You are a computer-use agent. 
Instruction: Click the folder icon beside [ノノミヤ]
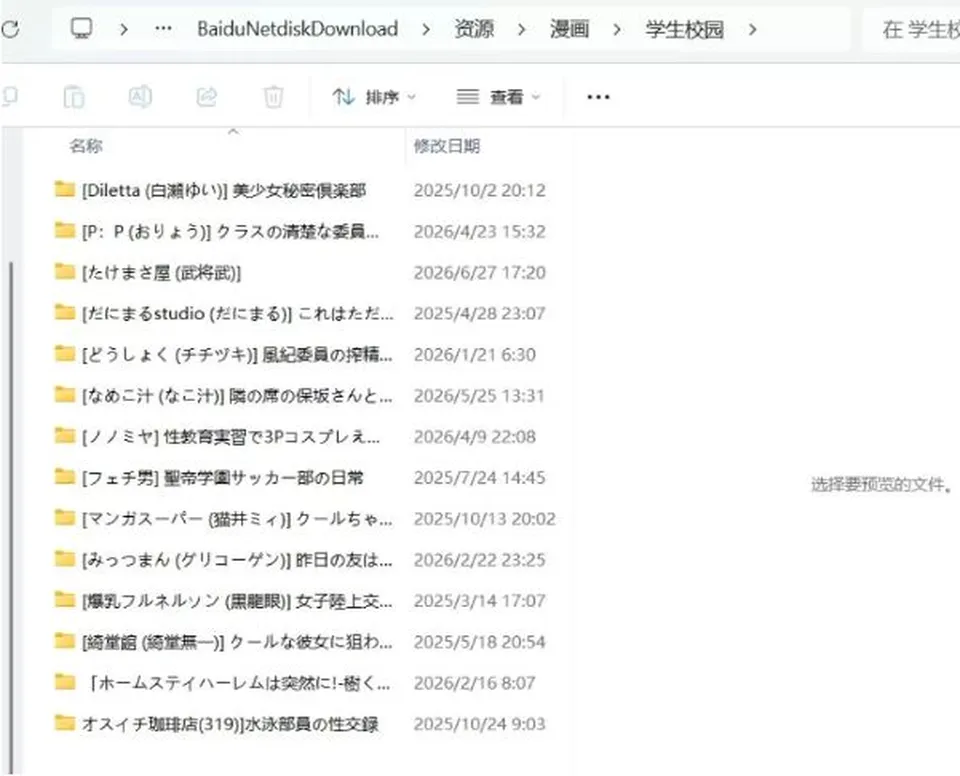64,435
